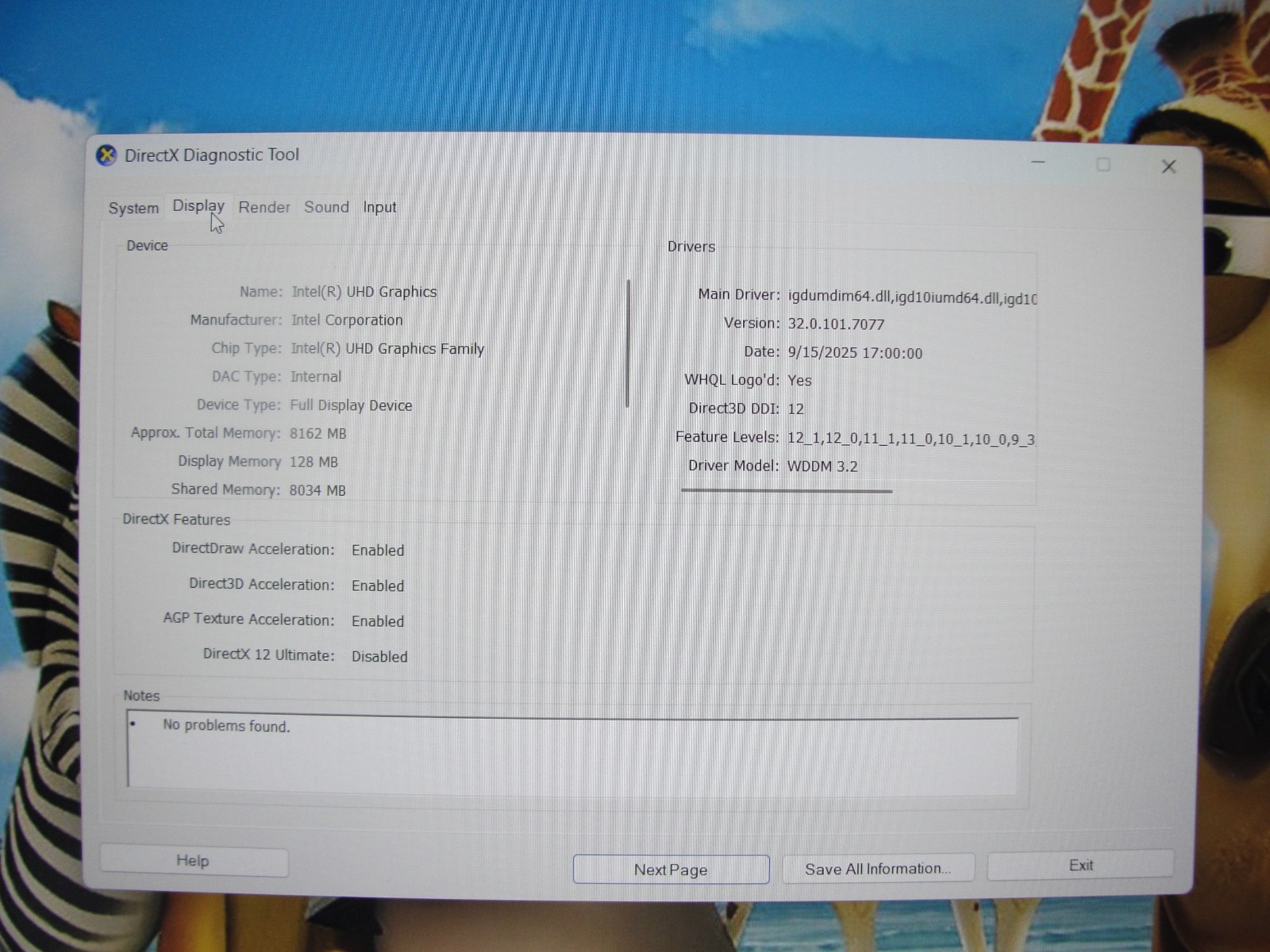Click driver version "32.0.101.7077"
This screenshot has height=952, width=1270.
pos(836,324)
